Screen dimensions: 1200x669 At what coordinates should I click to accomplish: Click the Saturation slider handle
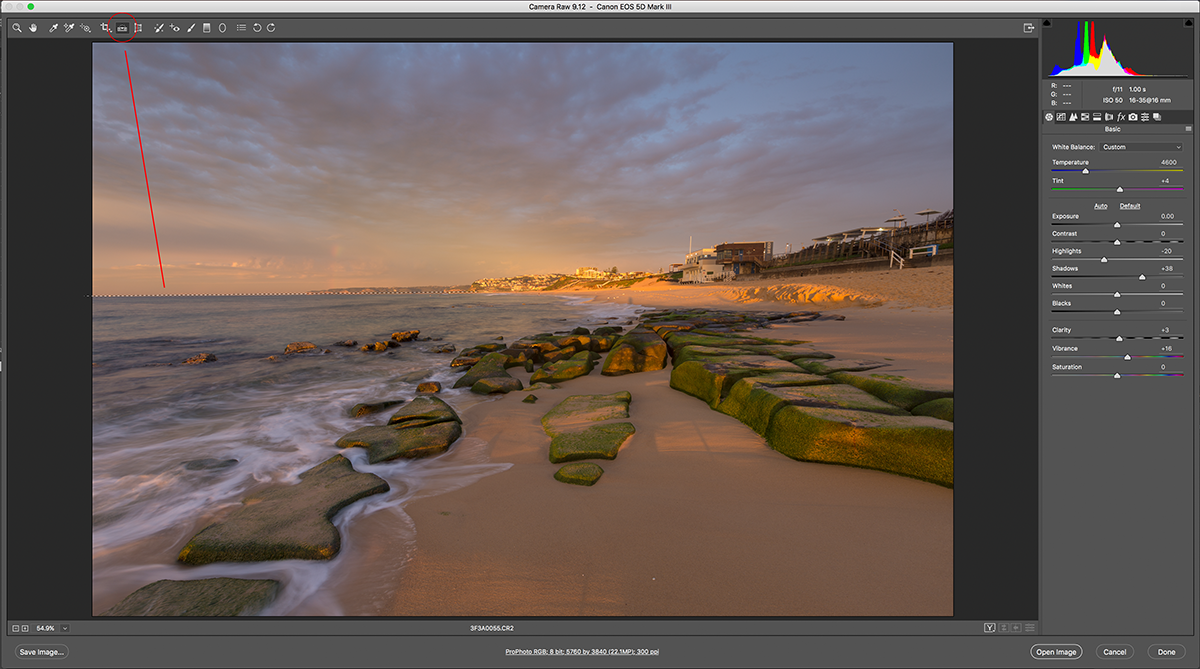tap(1117, 375)
